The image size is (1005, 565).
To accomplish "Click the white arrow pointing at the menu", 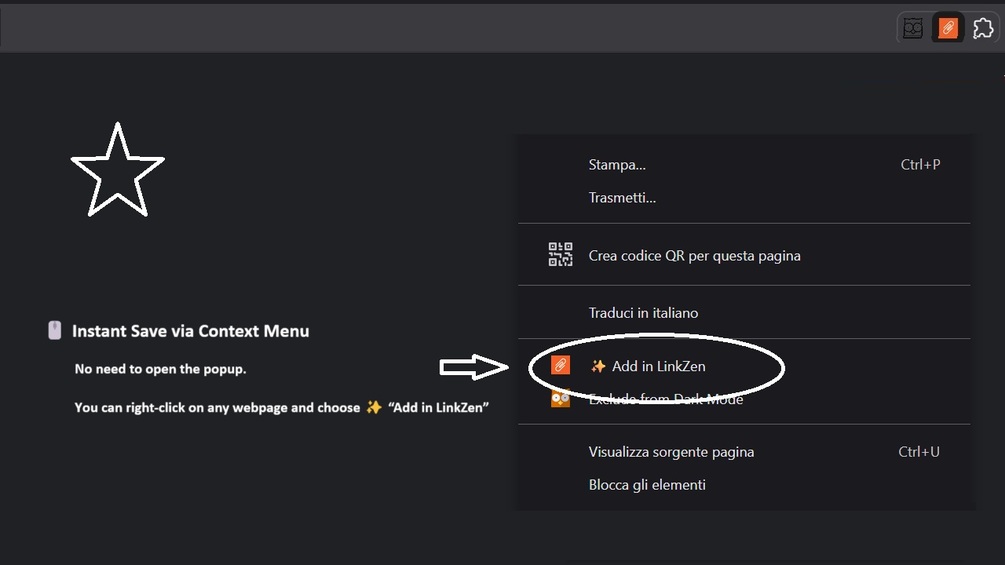I will point(475,367).
